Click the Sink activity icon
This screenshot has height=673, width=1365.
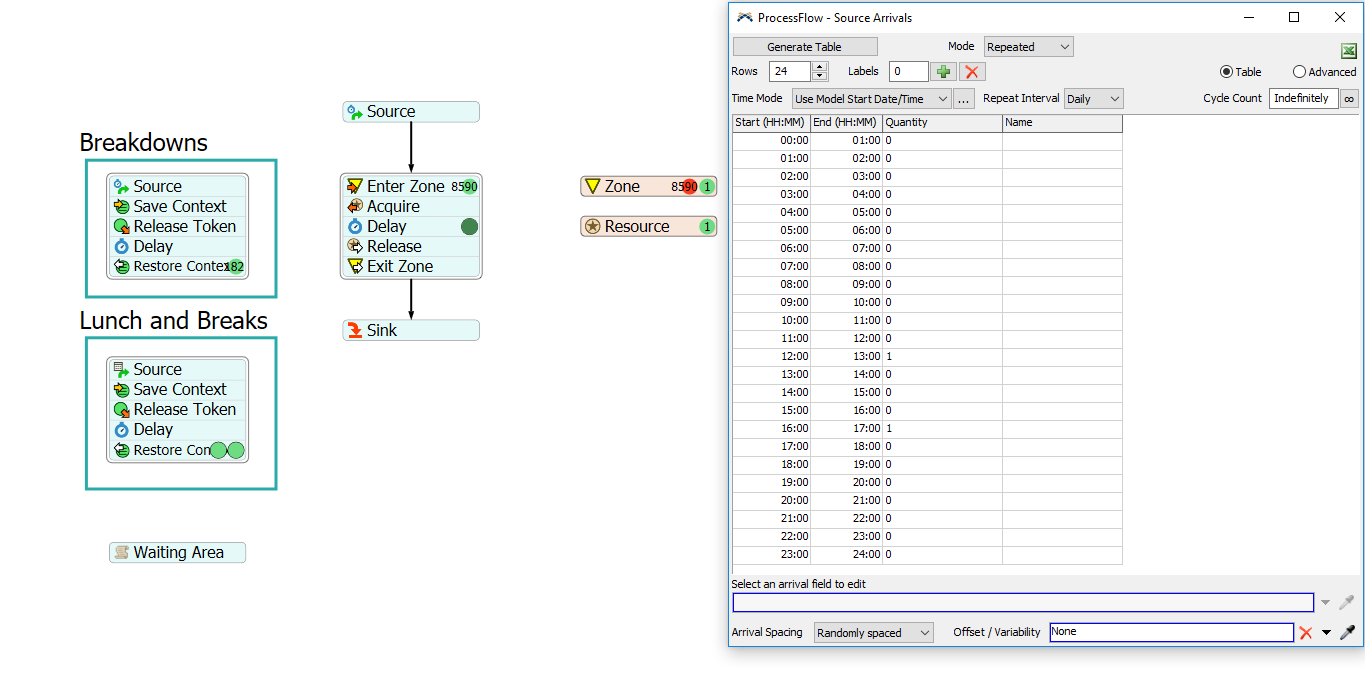click(x=354, y=330)
